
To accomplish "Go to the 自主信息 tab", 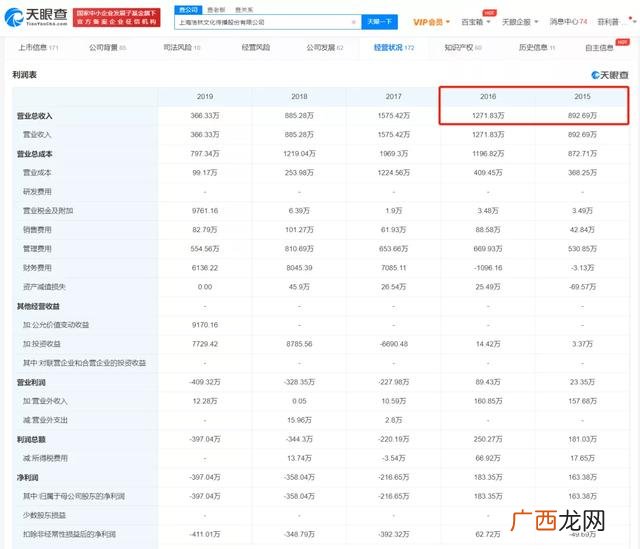I will click(599, 48).
